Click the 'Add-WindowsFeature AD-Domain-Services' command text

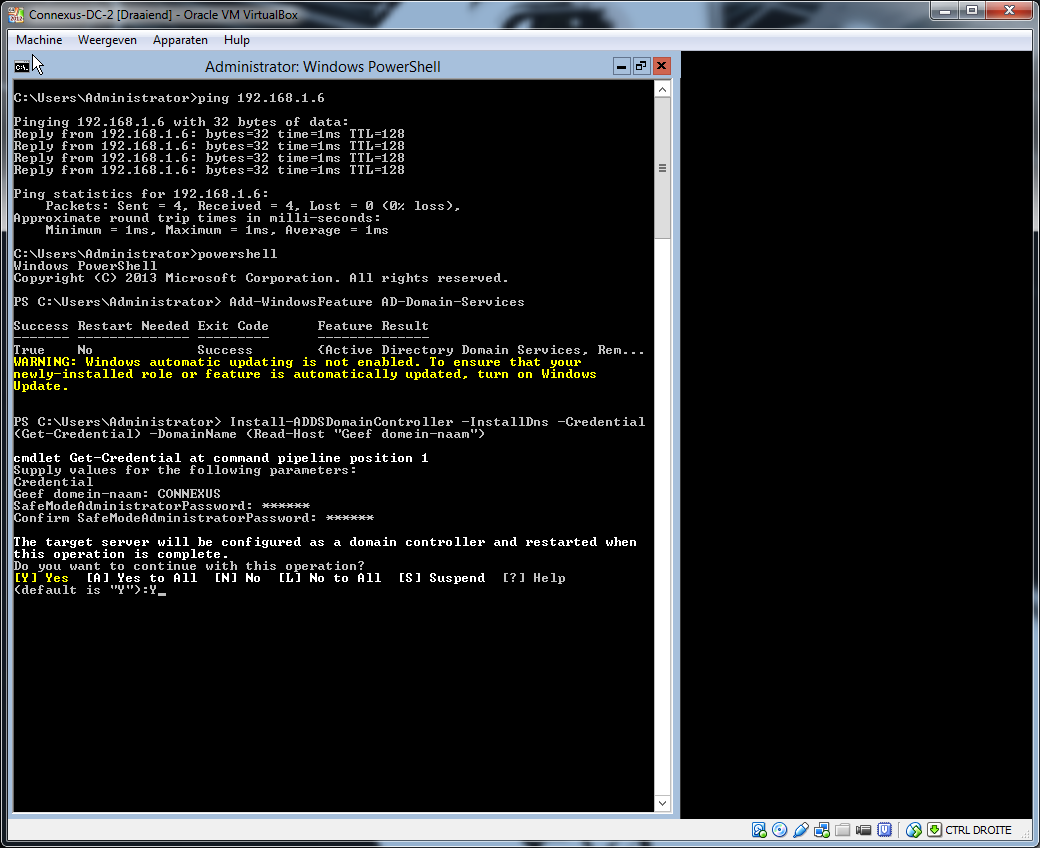(x=377, y=302)
